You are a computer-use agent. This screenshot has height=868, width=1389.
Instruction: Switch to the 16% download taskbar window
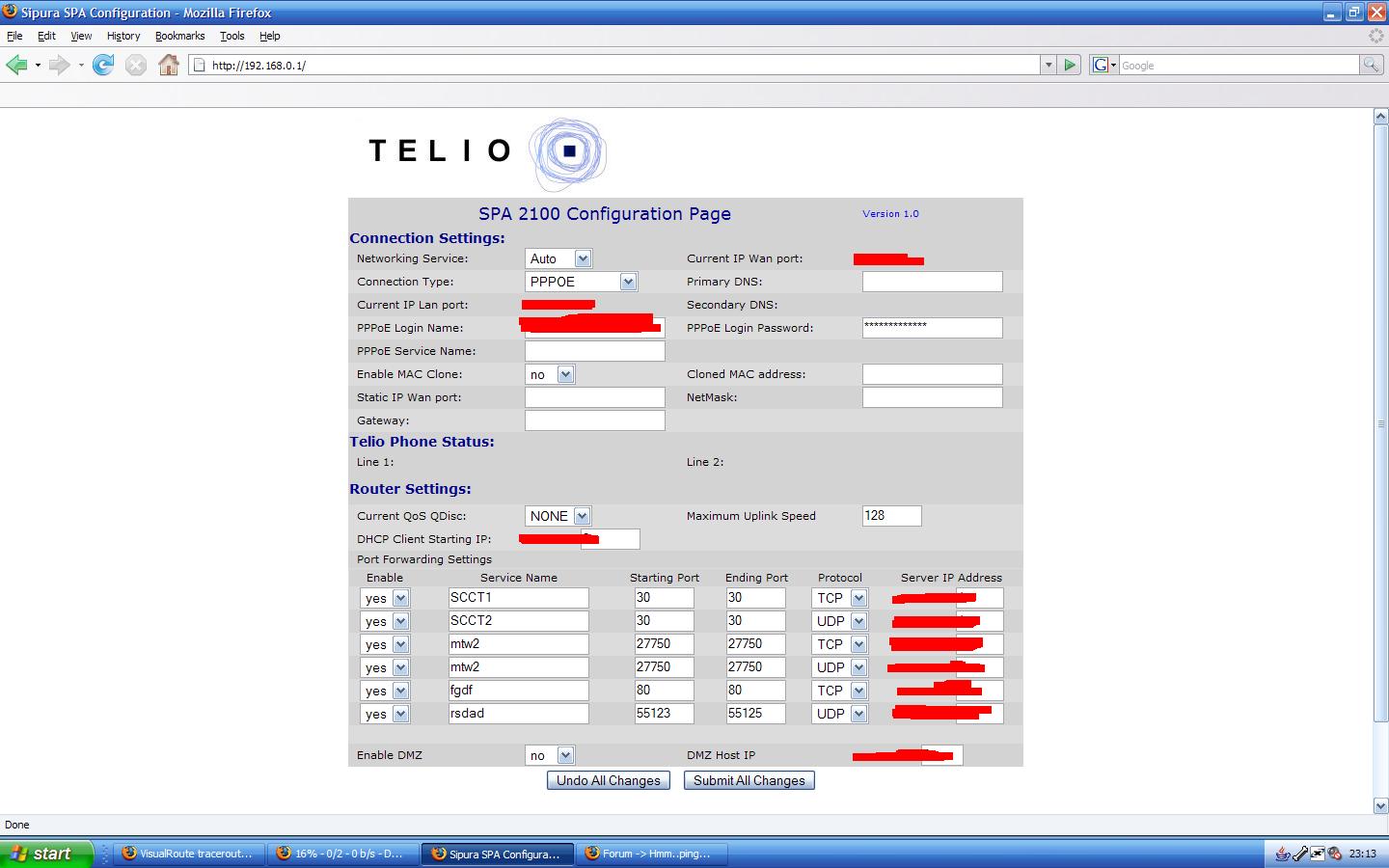click(x=342, y=854)
